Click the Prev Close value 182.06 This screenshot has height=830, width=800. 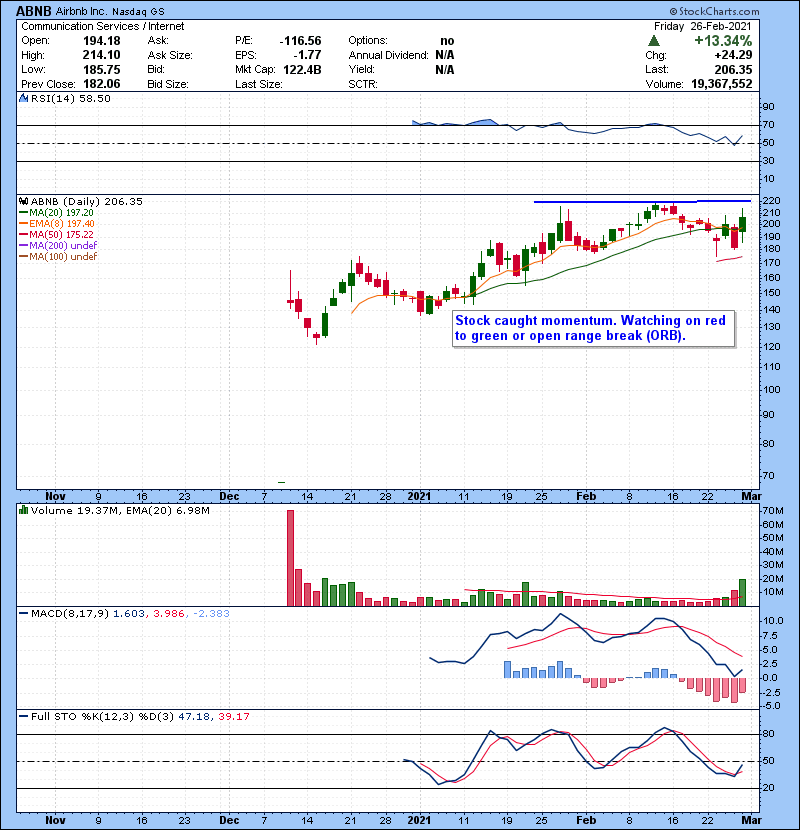102,84
